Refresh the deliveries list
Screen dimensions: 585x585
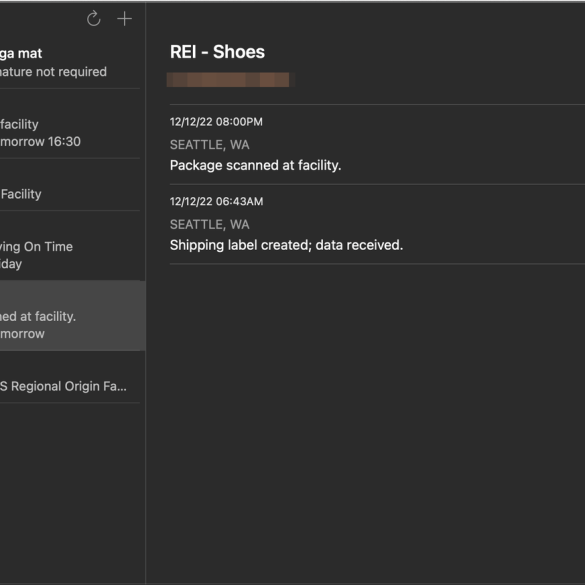point(94,19)
